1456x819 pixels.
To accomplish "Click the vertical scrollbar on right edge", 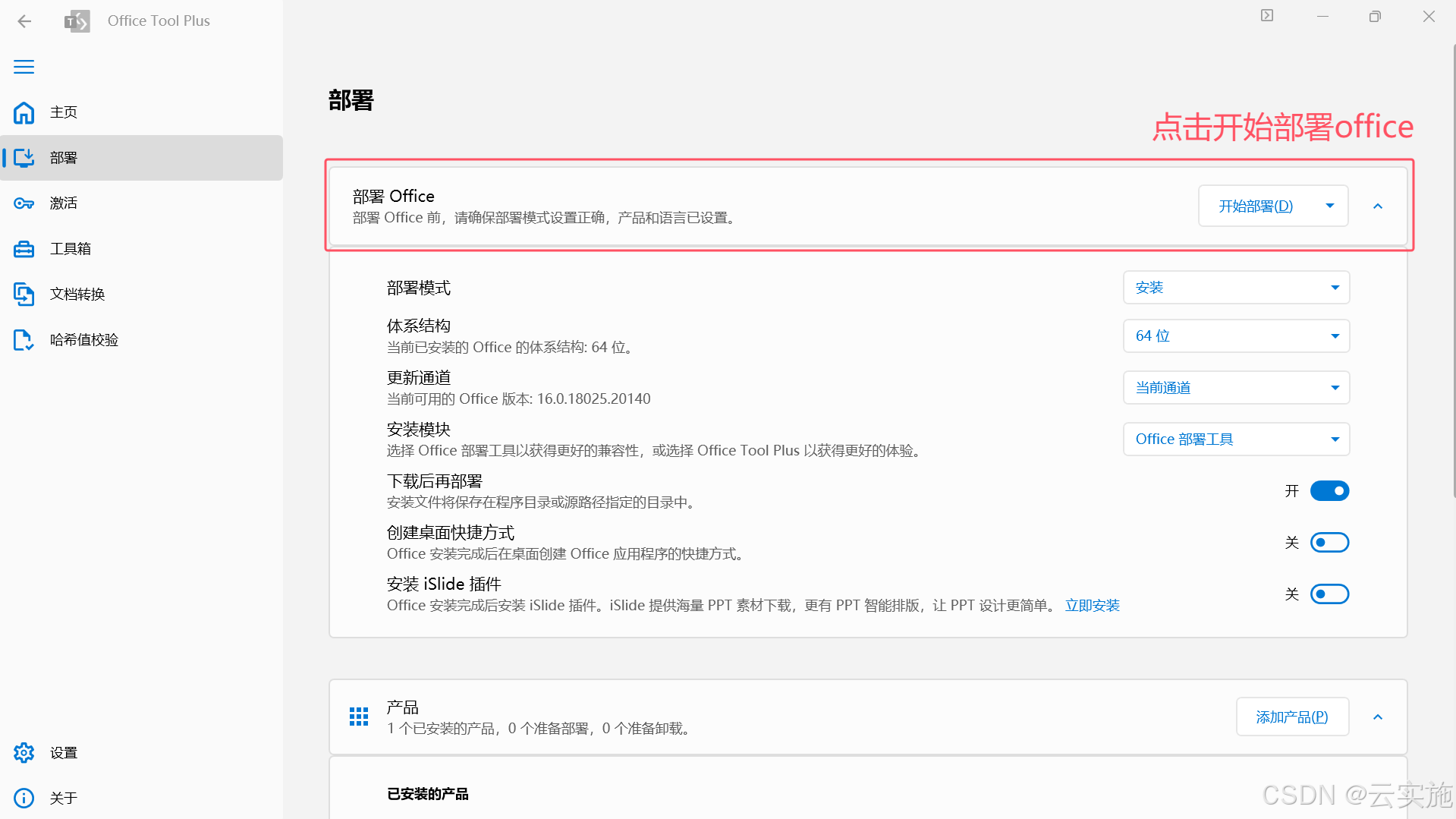I will [1453, 271].
